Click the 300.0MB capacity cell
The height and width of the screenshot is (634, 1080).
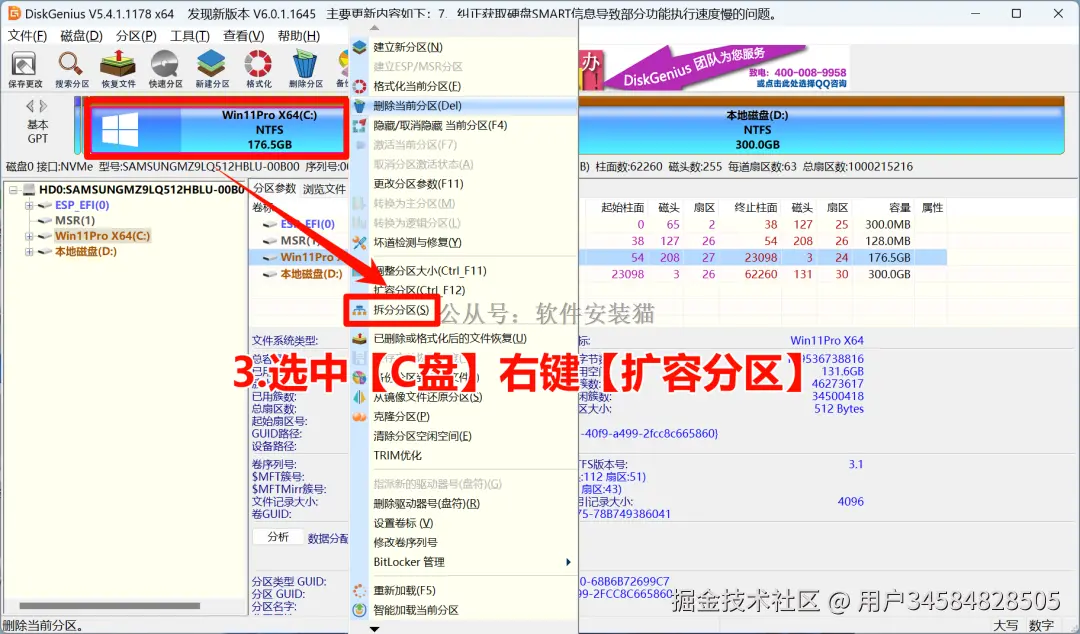(x=888, y=225)
